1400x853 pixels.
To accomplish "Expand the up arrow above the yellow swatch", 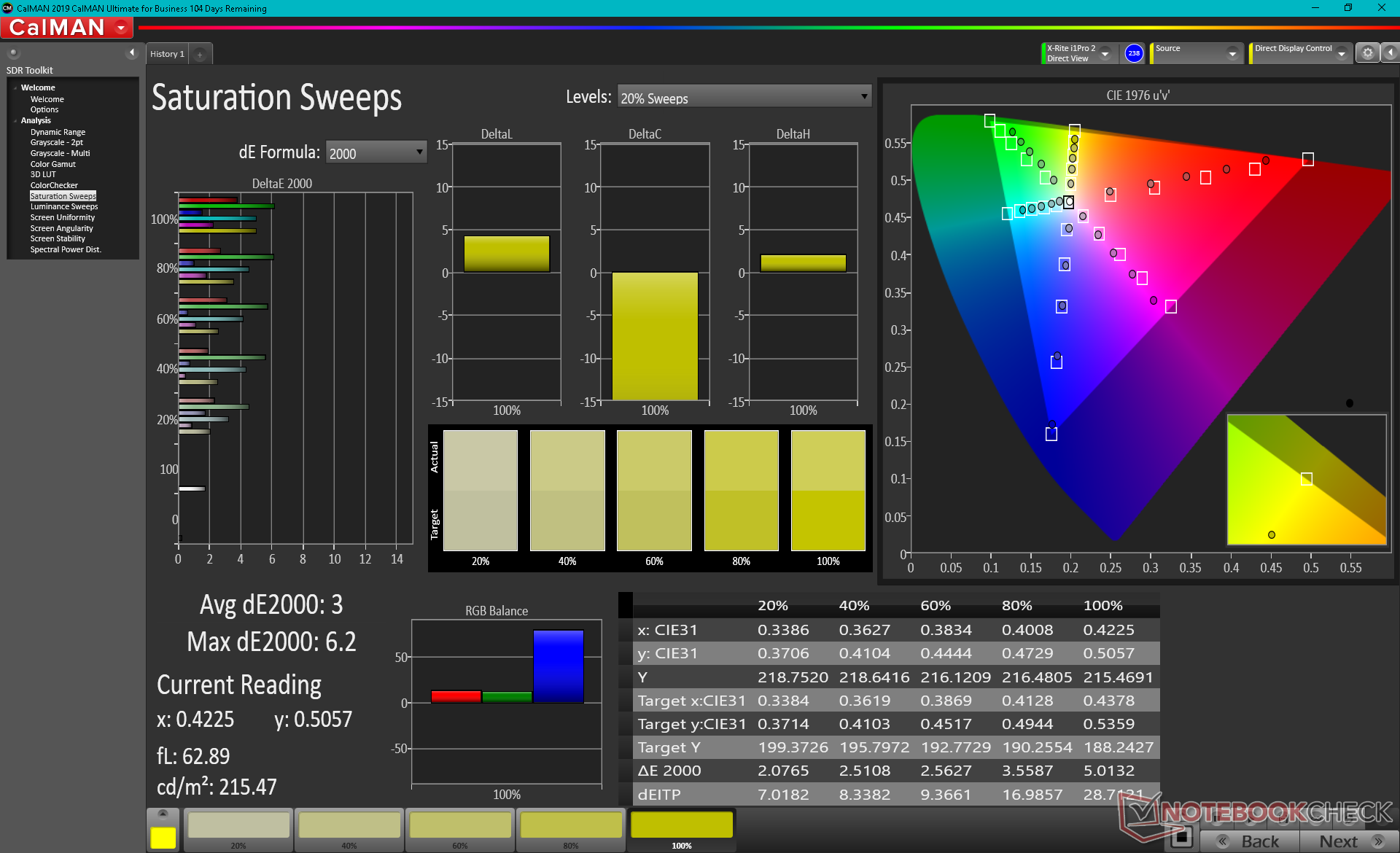I will click(163, 813).
